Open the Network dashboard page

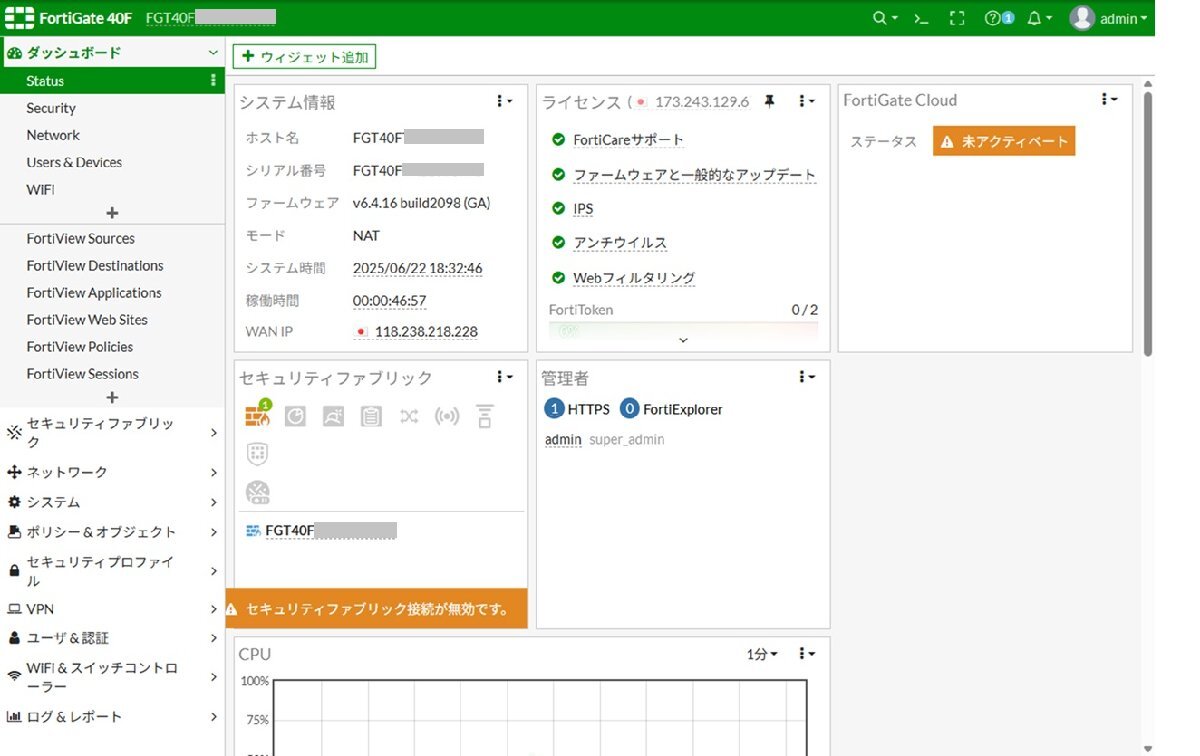53,135
